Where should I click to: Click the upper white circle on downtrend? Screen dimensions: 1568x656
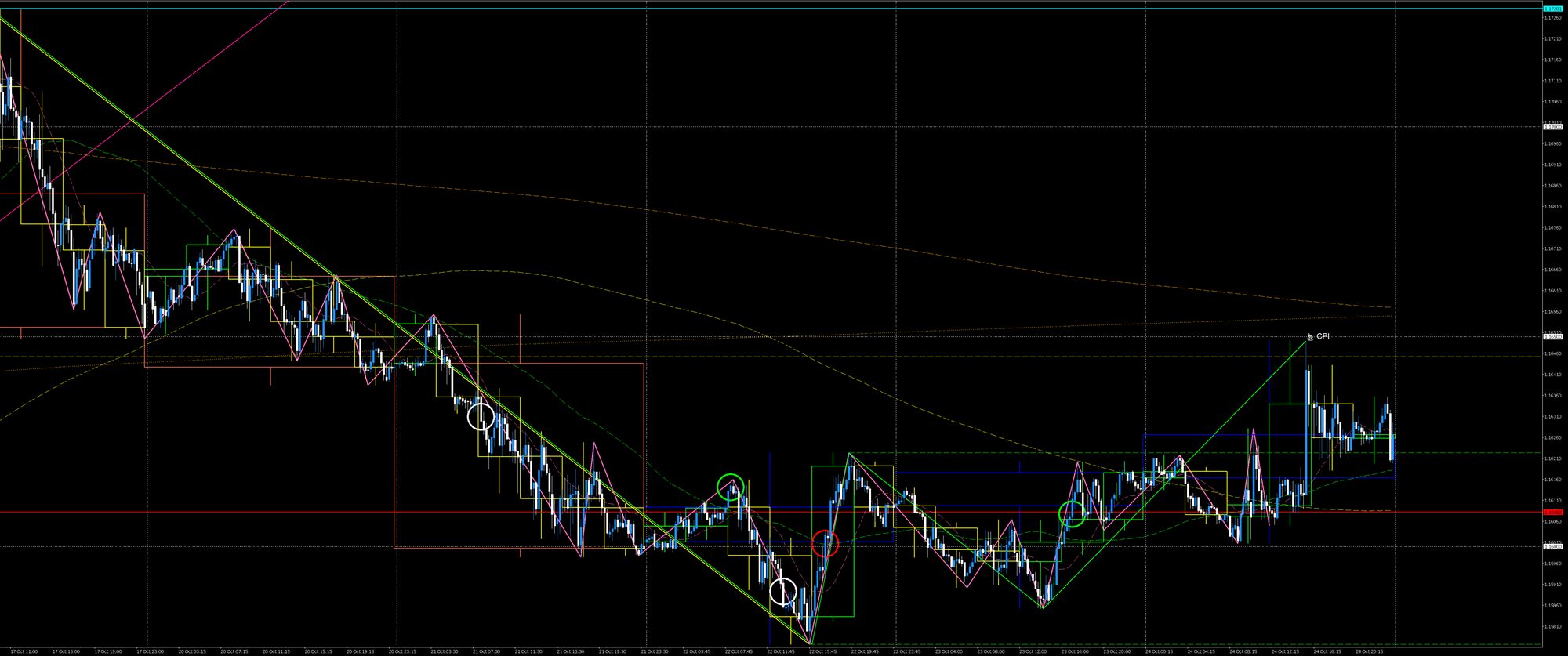[481, 416]
